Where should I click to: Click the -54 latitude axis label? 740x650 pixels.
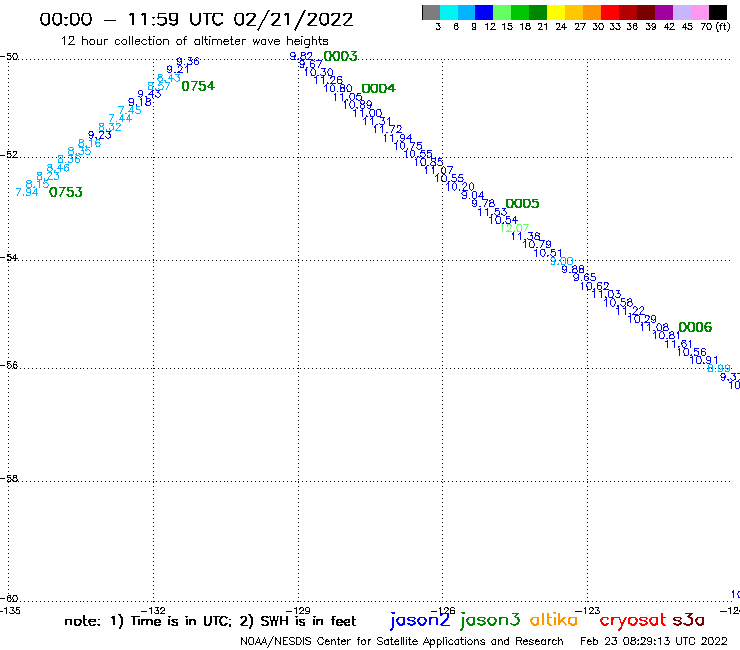point(9,258)
